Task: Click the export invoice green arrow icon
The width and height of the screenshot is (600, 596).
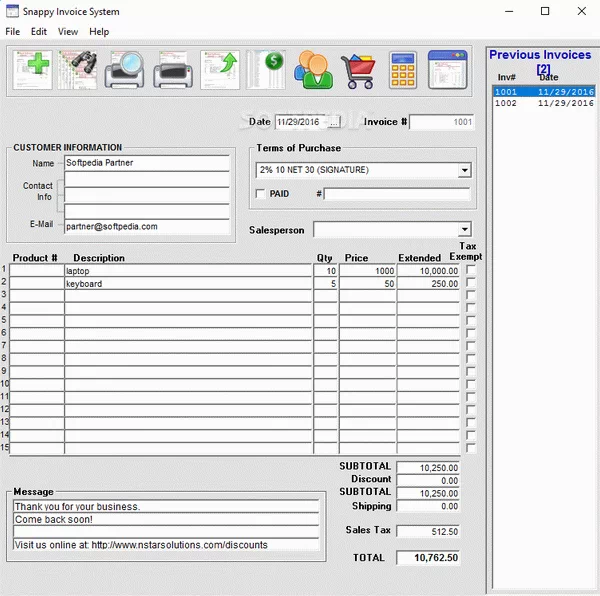Action: [x=223, y=70]
